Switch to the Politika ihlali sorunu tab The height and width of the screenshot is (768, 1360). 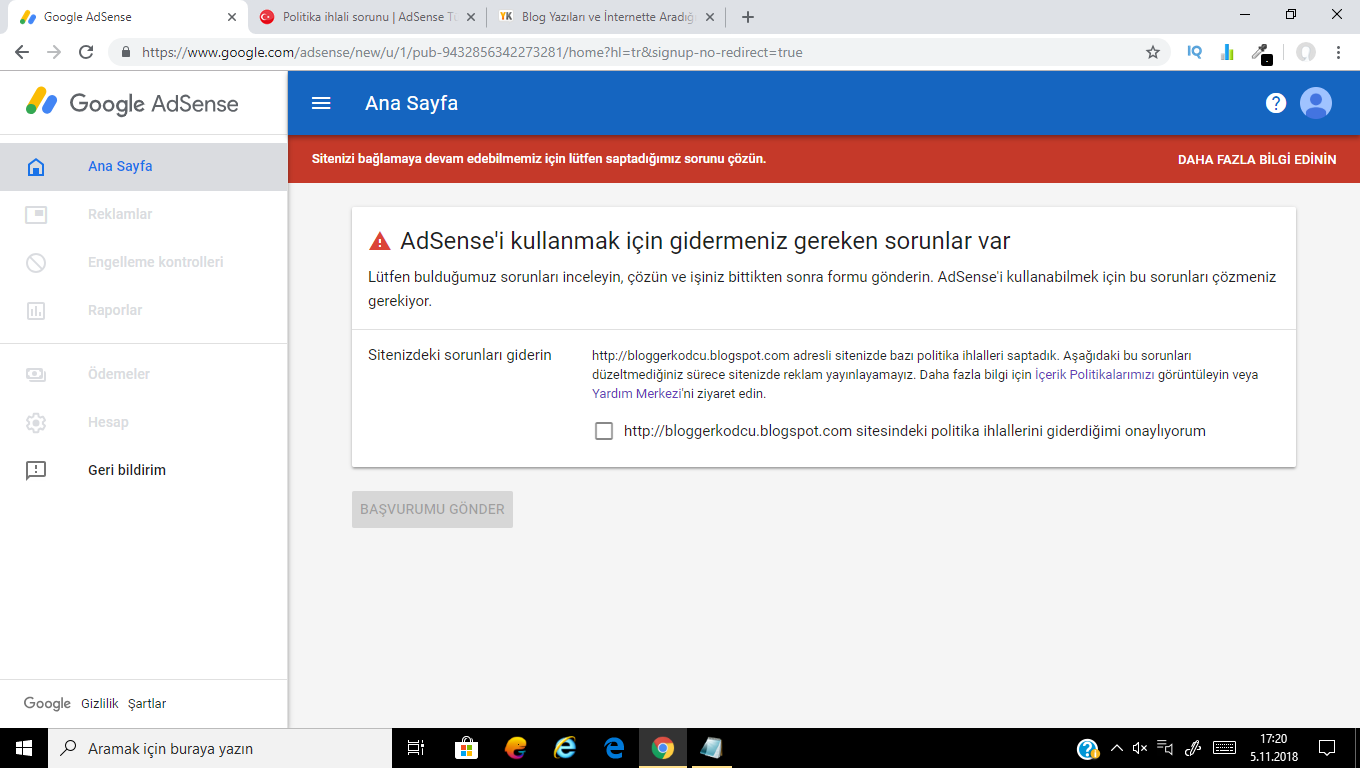[367, 17]
